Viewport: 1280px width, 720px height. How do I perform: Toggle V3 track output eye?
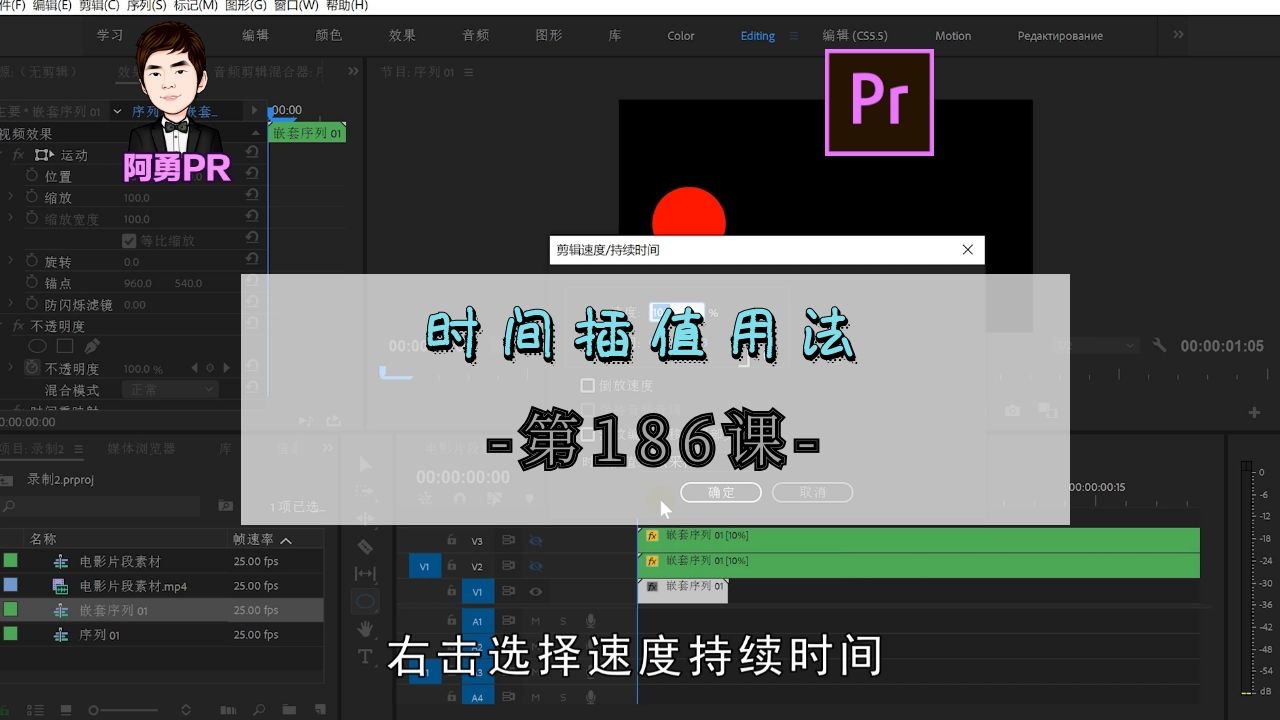coord(535,541)
